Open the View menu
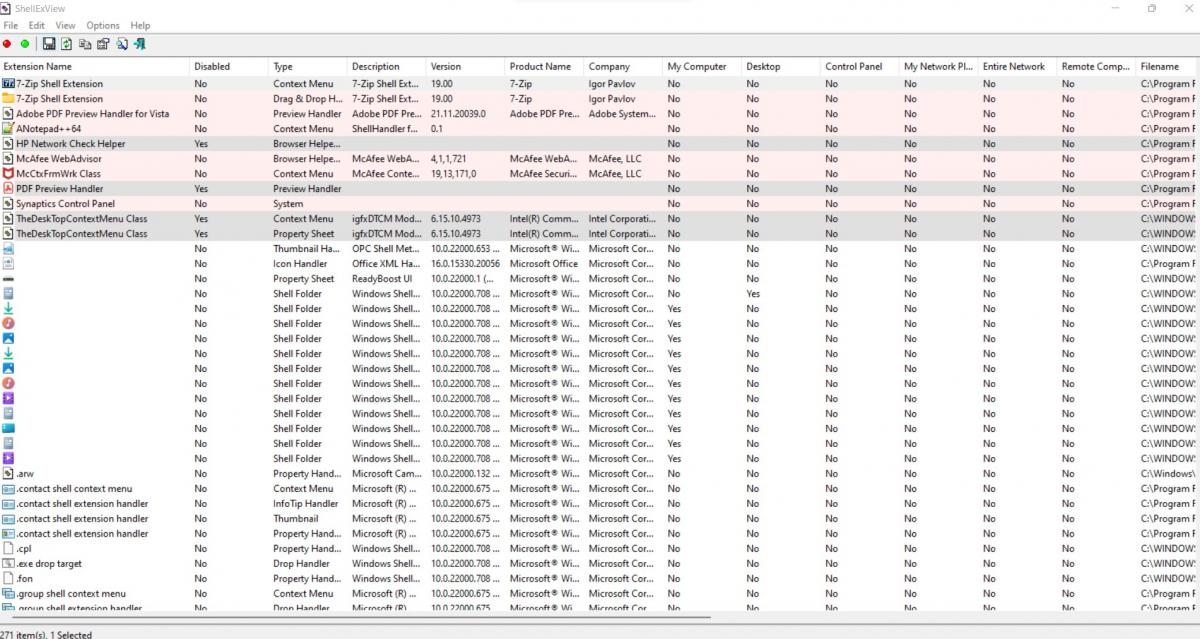 (x=66, y=25)
